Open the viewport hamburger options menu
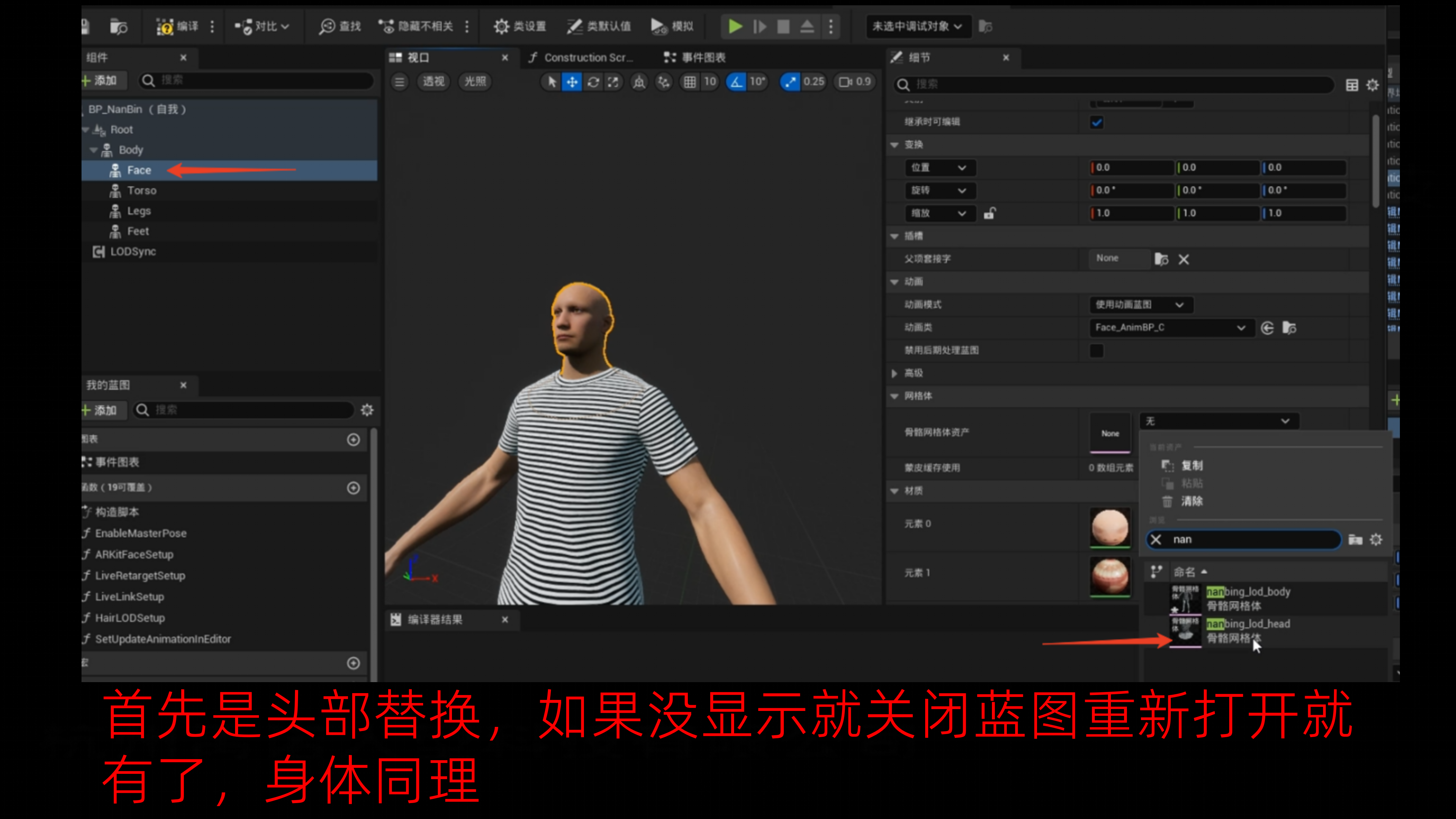 tap(400, 82)
